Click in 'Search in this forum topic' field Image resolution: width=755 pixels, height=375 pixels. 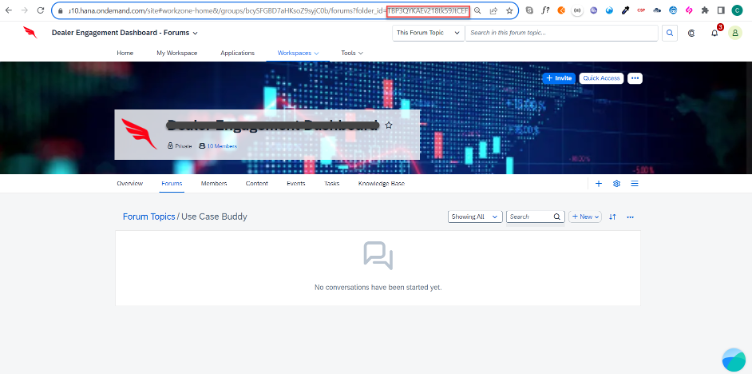pyautogui.click(x=561, y=33)
